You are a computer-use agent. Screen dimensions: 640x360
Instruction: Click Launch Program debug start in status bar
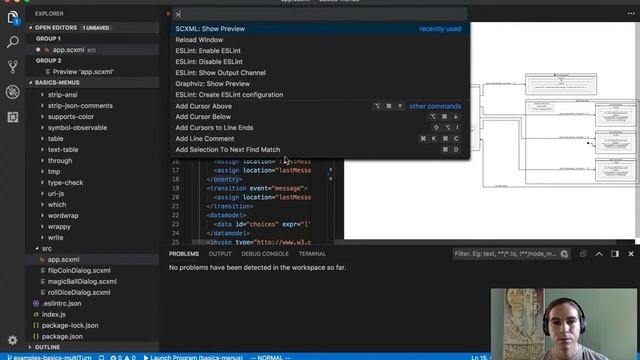(193, 357)
